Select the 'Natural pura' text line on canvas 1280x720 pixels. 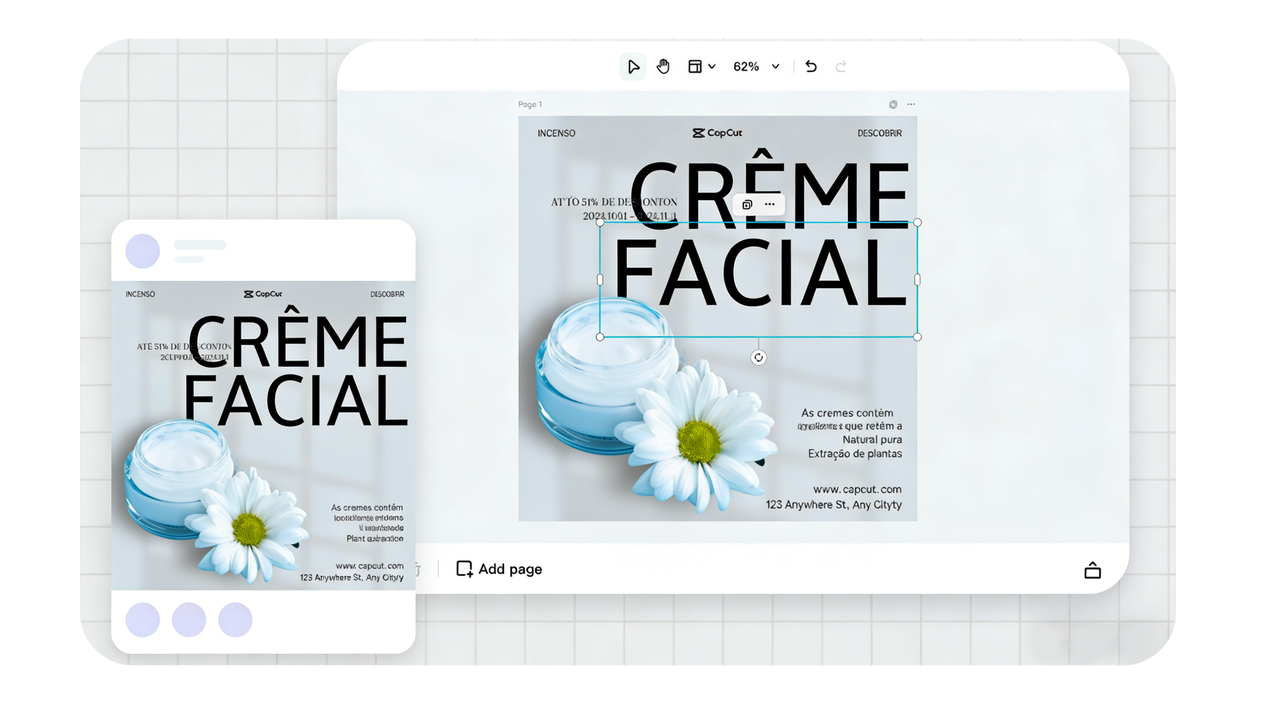872,440
